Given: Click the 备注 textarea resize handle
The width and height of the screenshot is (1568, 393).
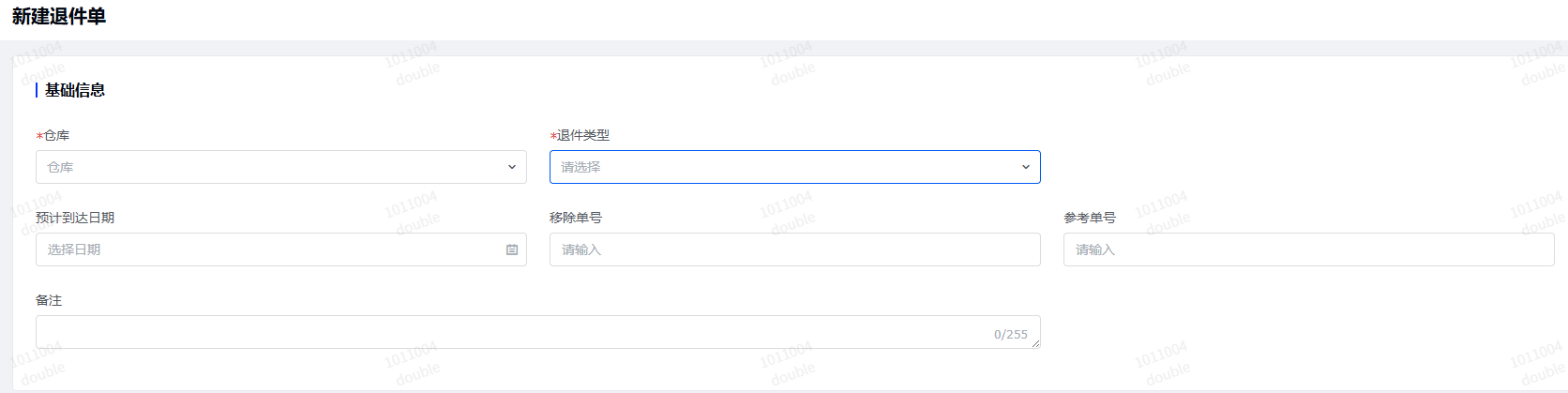Looking at the screenshot, I should [1036, 344].
